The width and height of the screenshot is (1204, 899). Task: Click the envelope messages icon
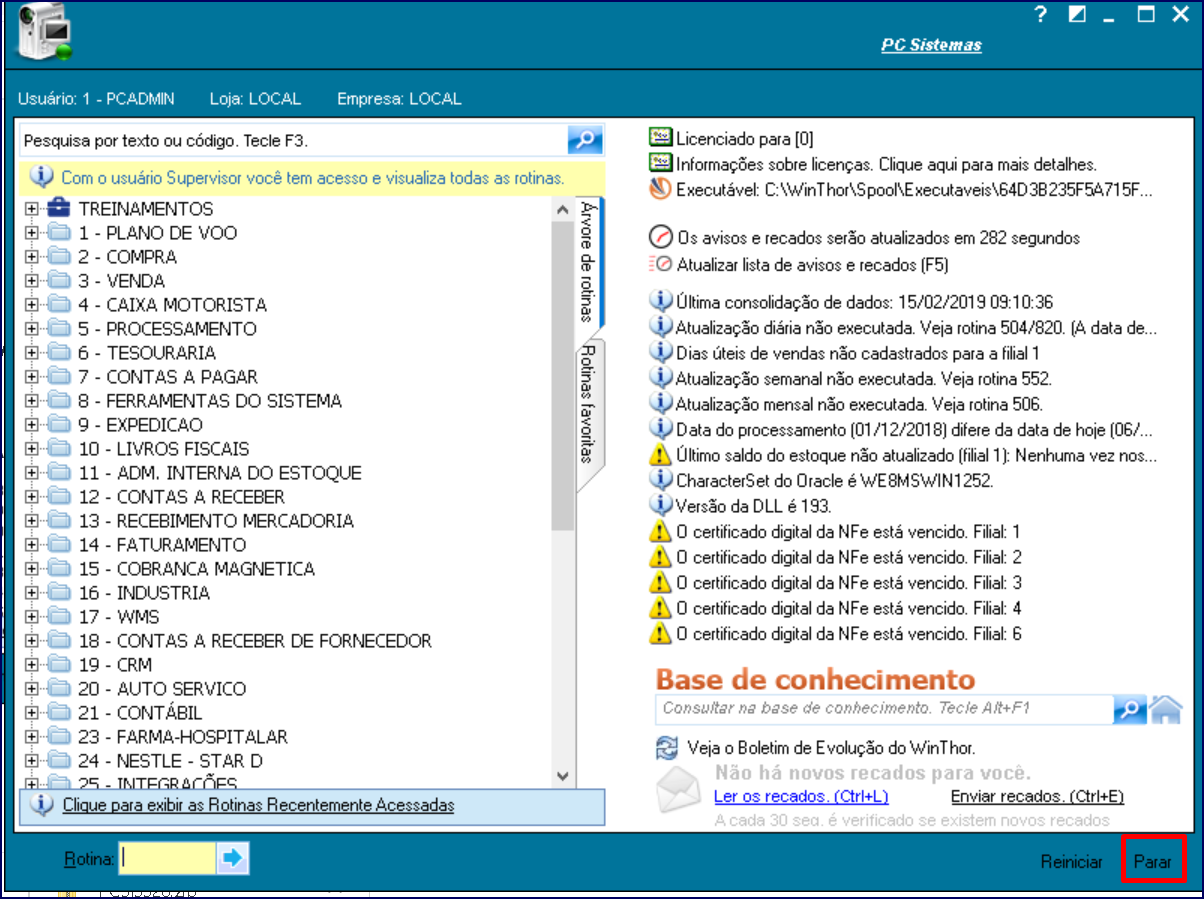pos(679,790)
